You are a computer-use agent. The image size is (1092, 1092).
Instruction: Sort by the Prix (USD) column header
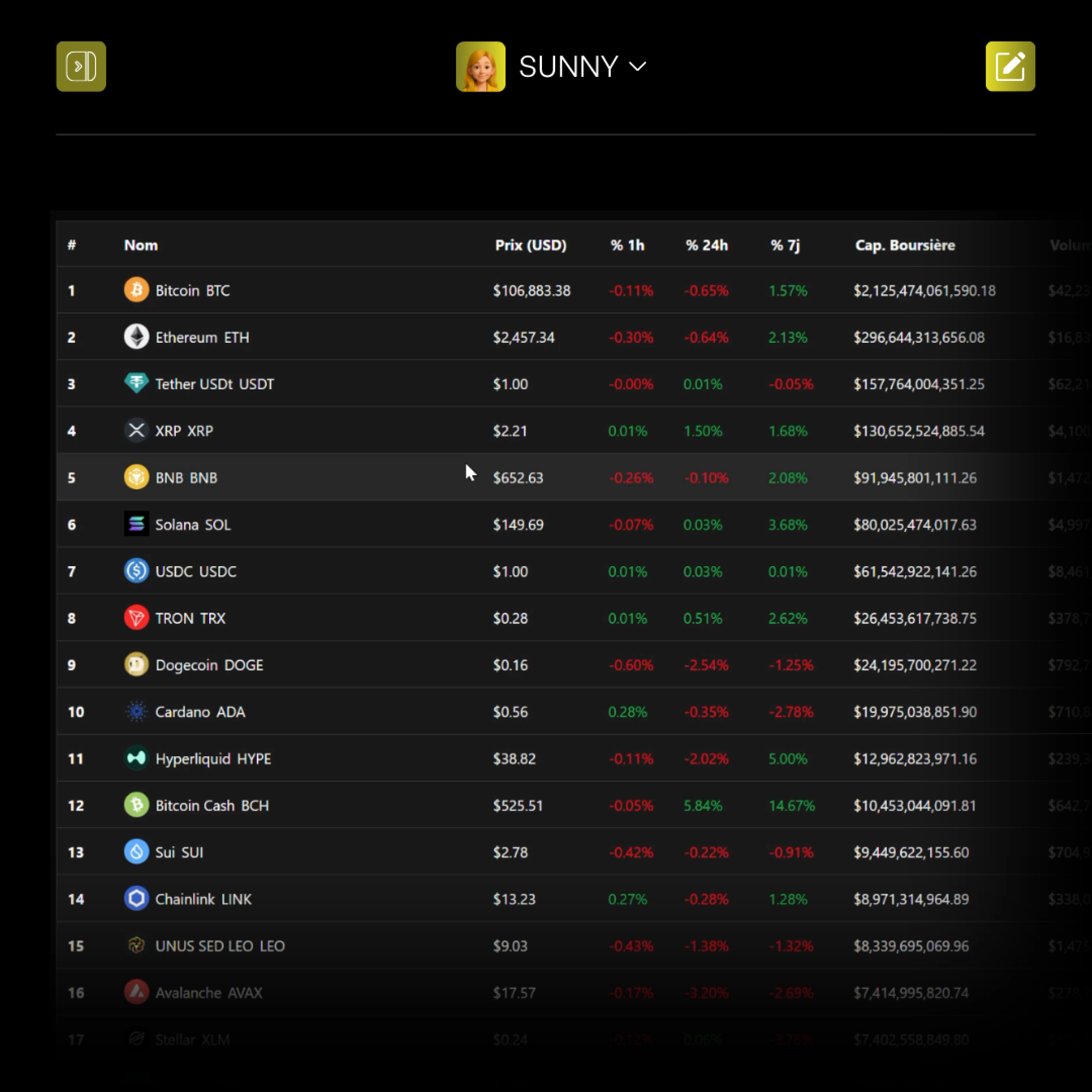pos(531,245)
